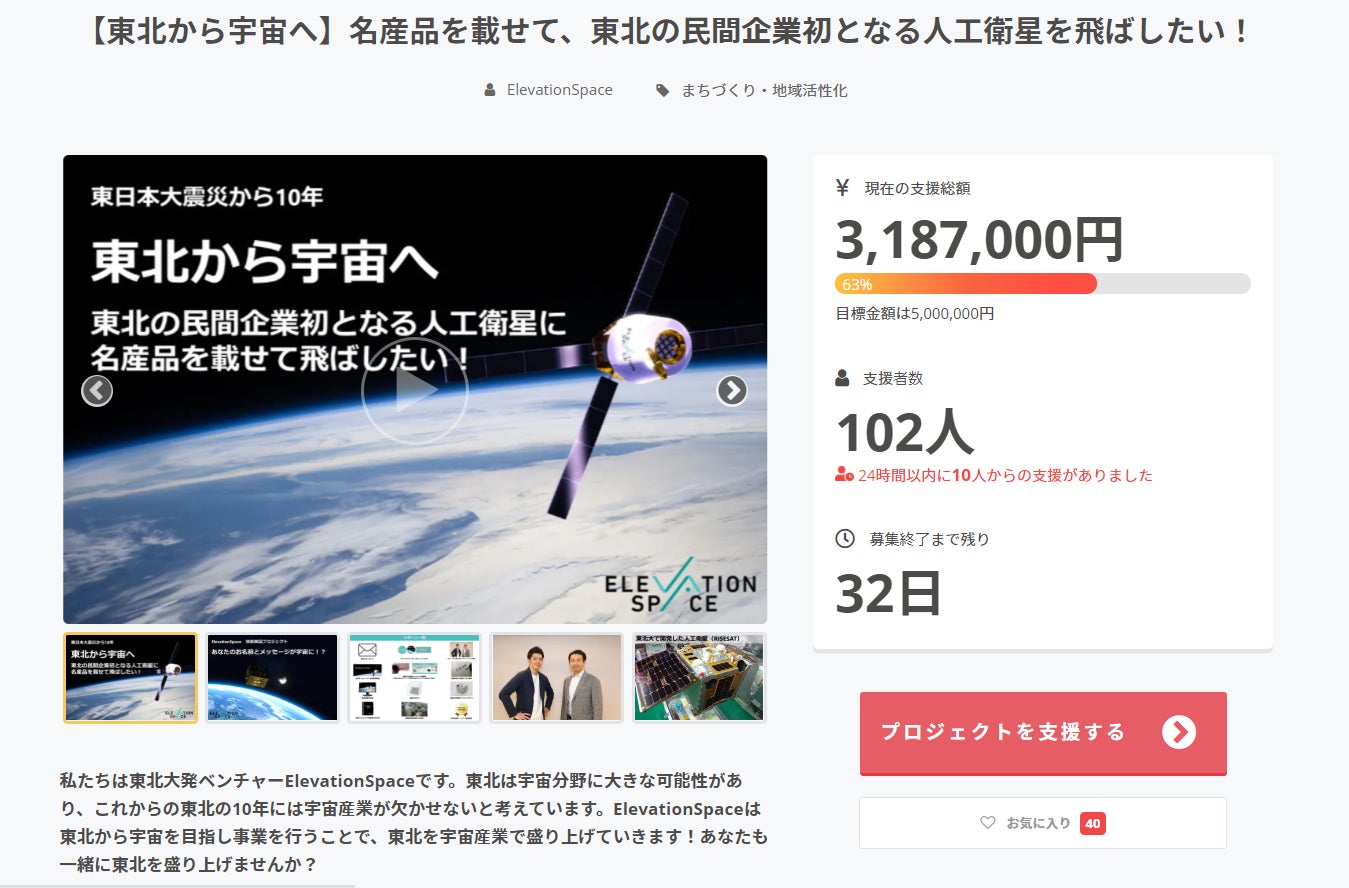Screen dimensions: 1349x888
Task: Go to previous slide with left arrow
Action: click(97, 390)
